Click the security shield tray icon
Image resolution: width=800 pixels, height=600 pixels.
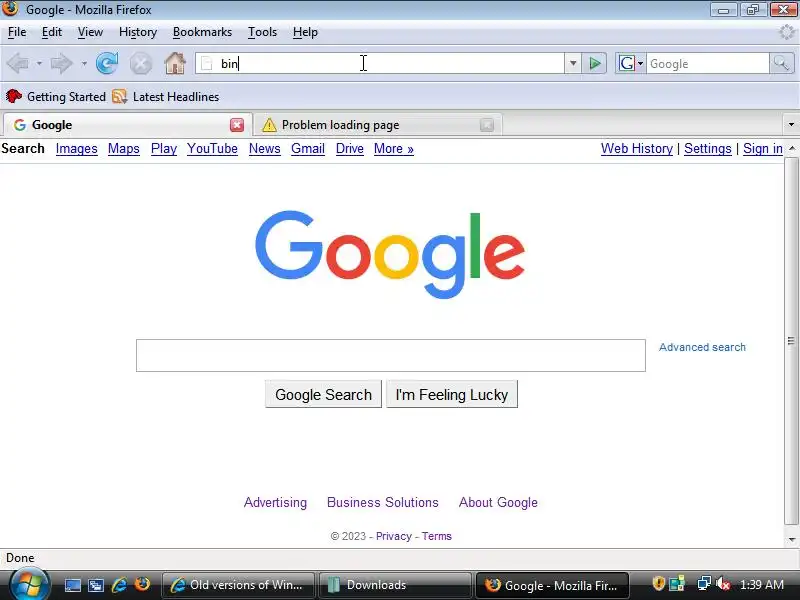point(658,583)
